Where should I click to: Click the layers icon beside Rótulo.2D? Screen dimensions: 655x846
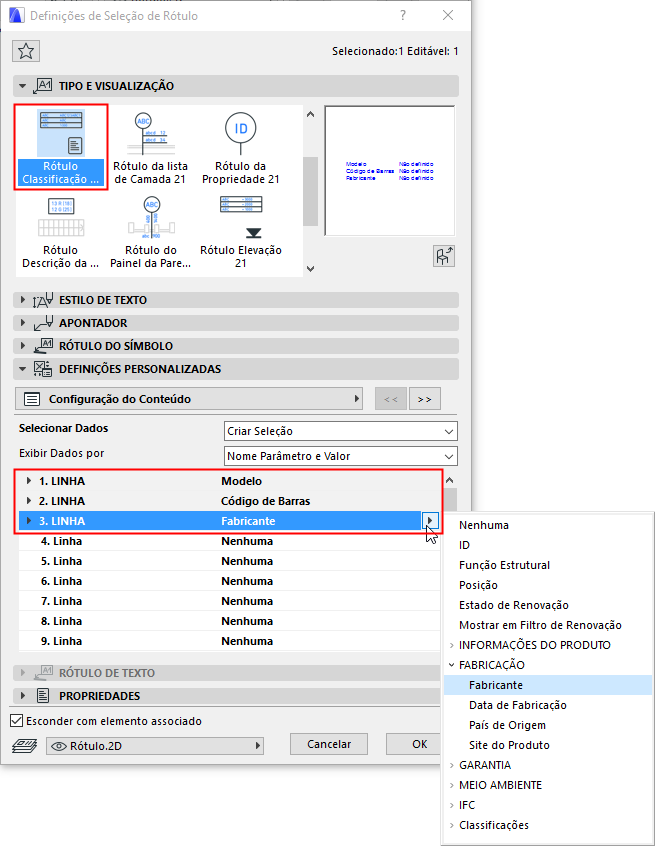click(x=24, y=746)
